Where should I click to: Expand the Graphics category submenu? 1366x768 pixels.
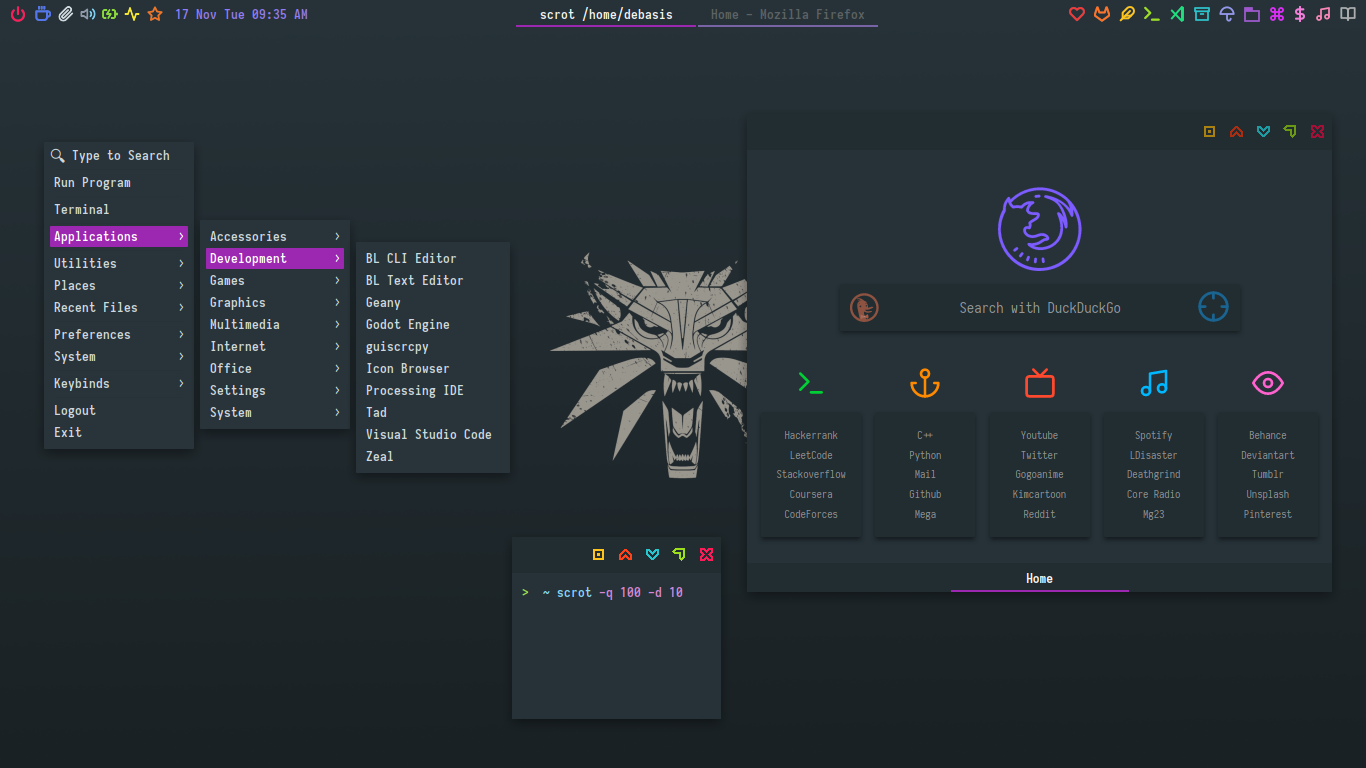click(x=275, y=302)
